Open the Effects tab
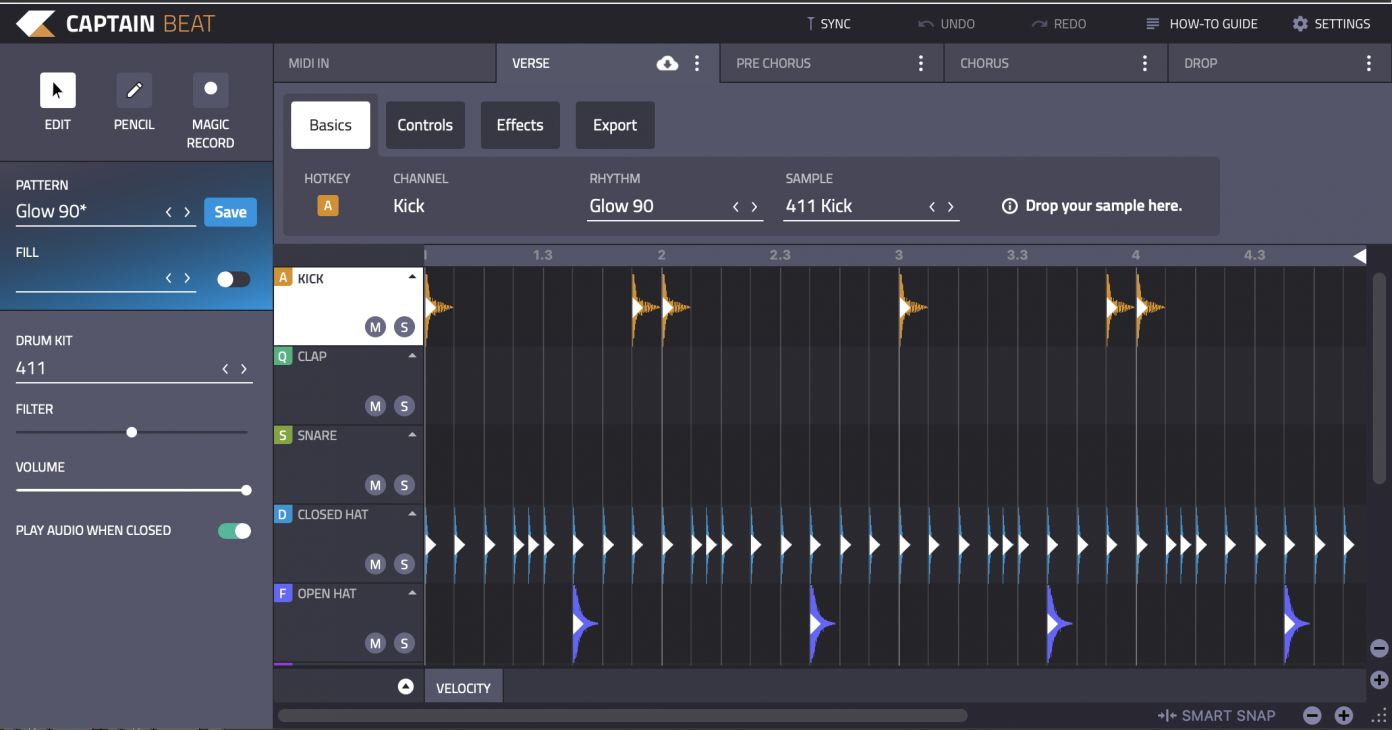This screenshot has height=730, width=1392. pyautogui.click(x=520, y=125)
